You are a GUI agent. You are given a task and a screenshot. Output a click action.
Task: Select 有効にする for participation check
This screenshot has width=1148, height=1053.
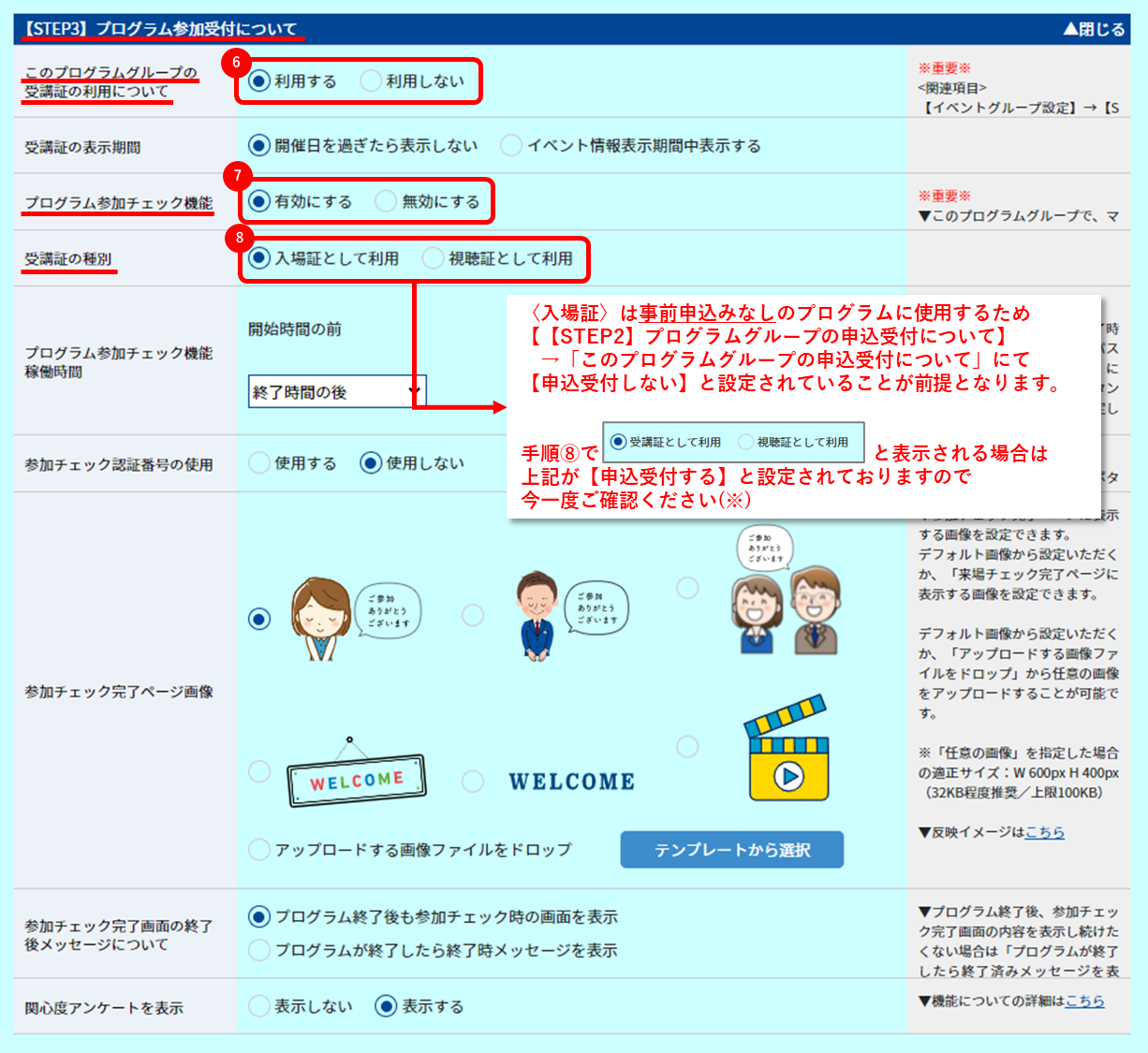click(x=259, y=201)
